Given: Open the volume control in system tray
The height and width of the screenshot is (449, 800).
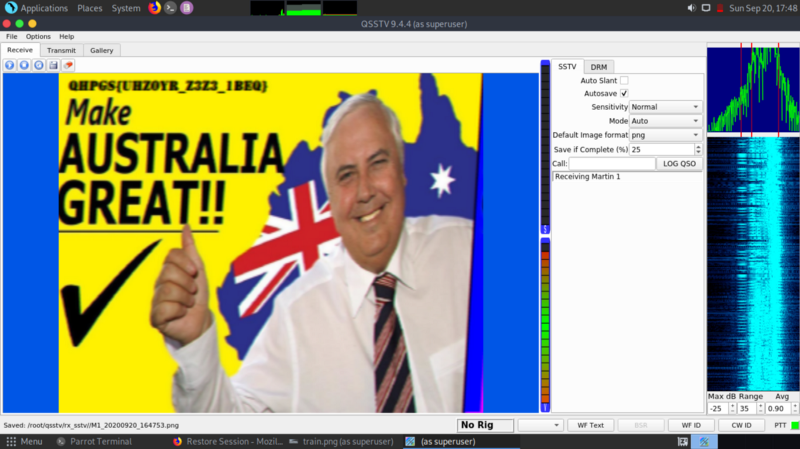Looking at the screenshot, I should click(x=691, y=8).
